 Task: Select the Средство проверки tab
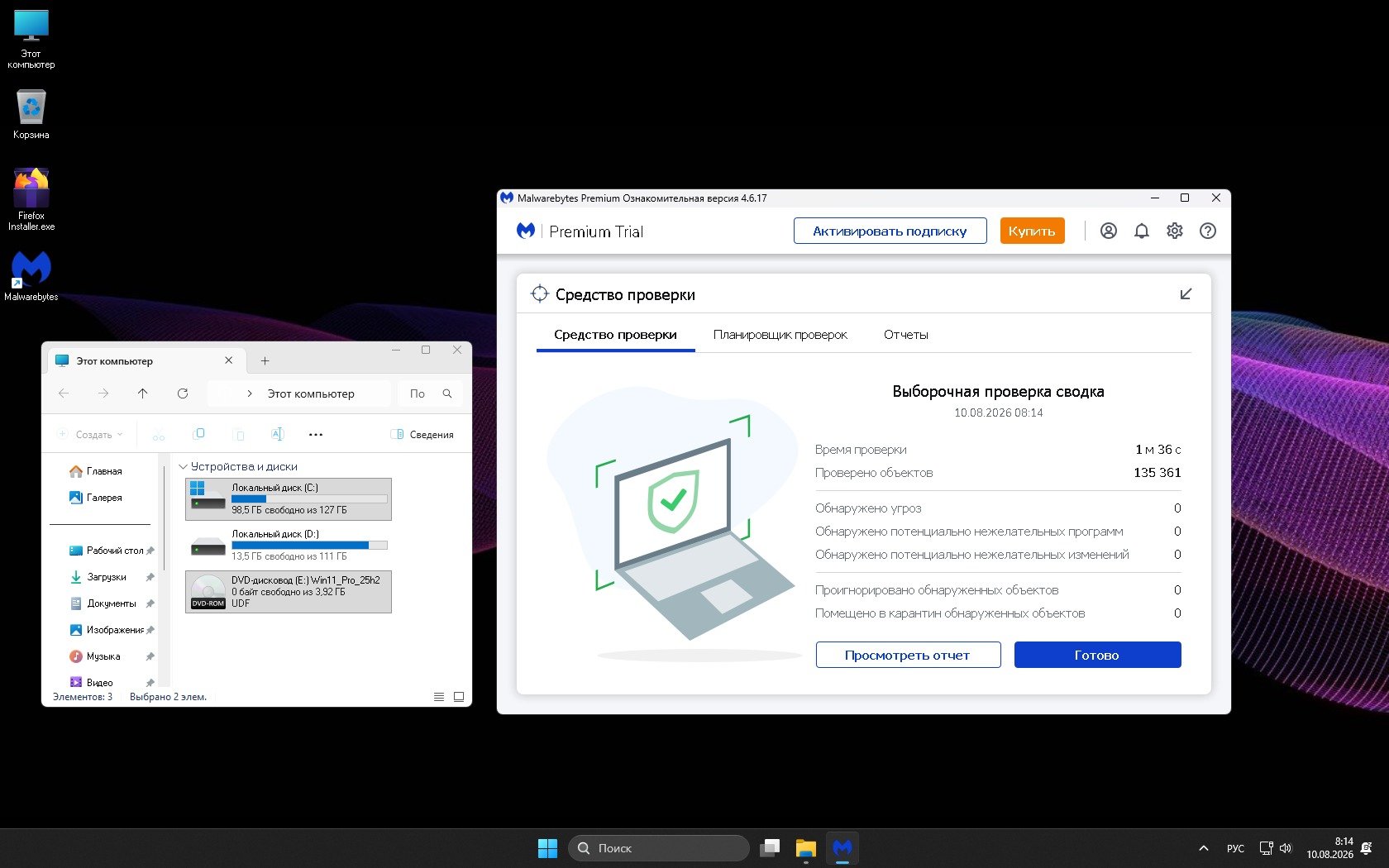coord(615,335)
